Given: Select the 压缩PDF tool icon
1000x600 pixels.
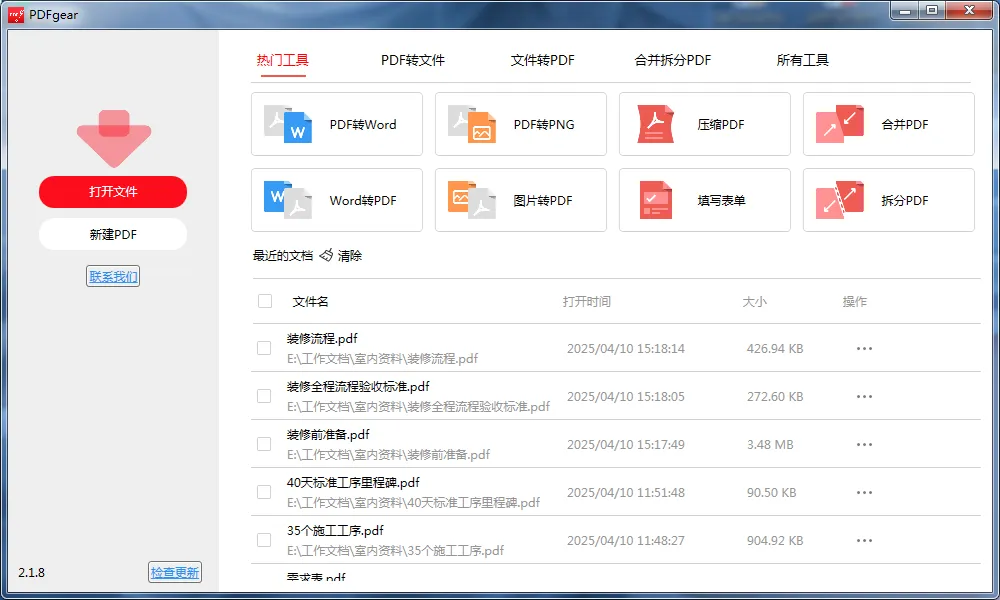Looking at the screenshot, I should pyautogui.click(x=656, y=124).
